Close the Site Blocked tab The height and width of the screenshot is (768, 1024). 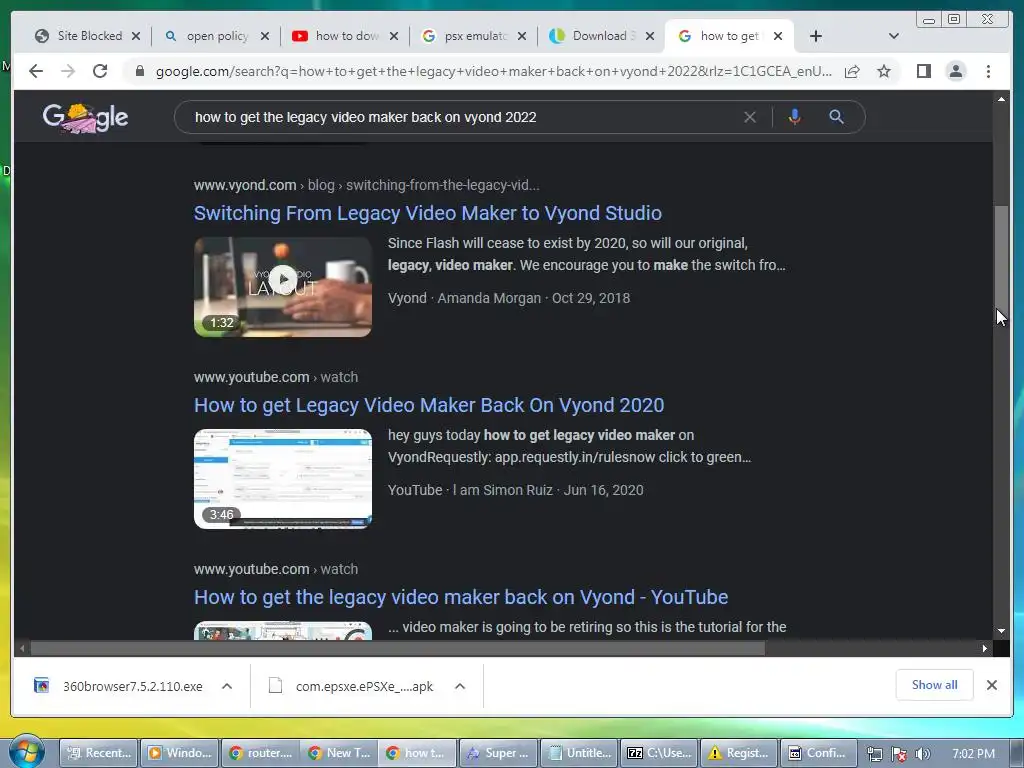click(x=136, y=36)
